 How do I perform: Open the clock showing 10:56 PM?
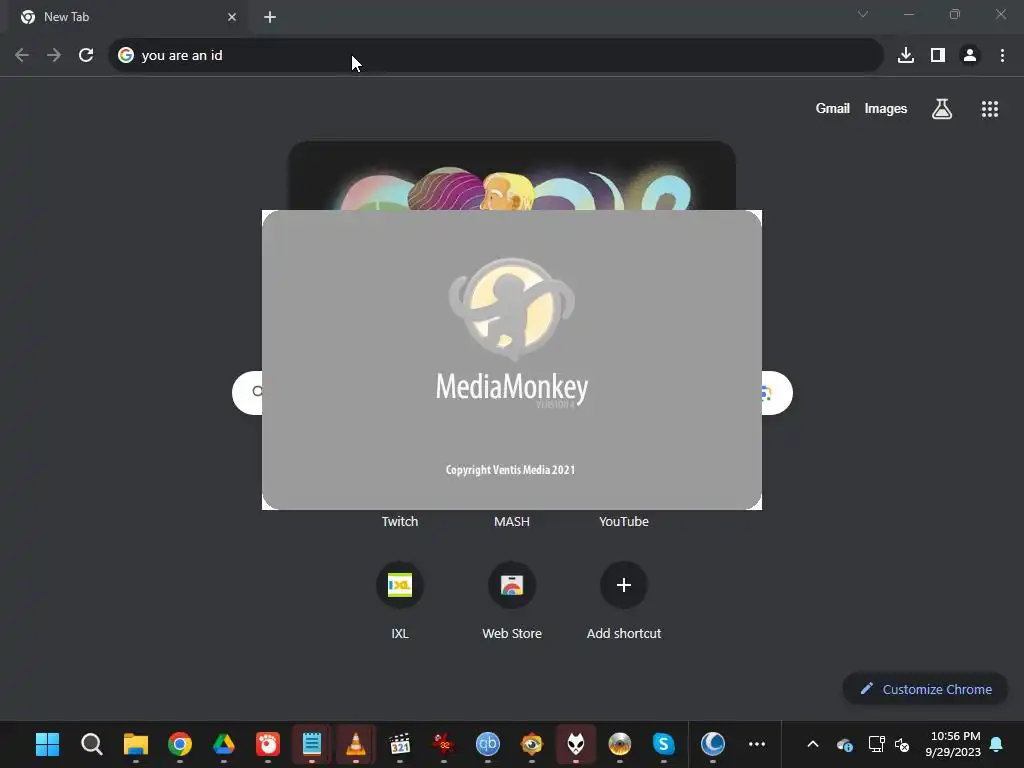[953, 744]
